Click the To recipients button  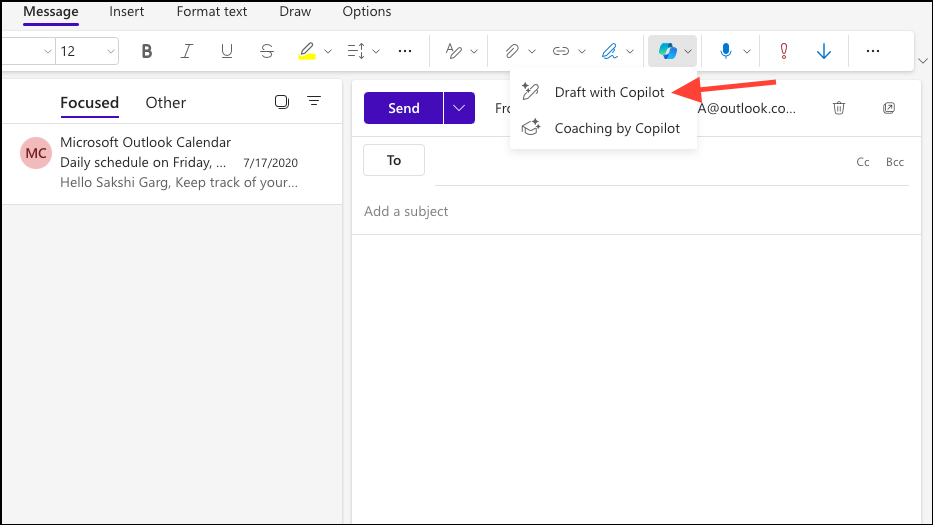click(394, 160)
